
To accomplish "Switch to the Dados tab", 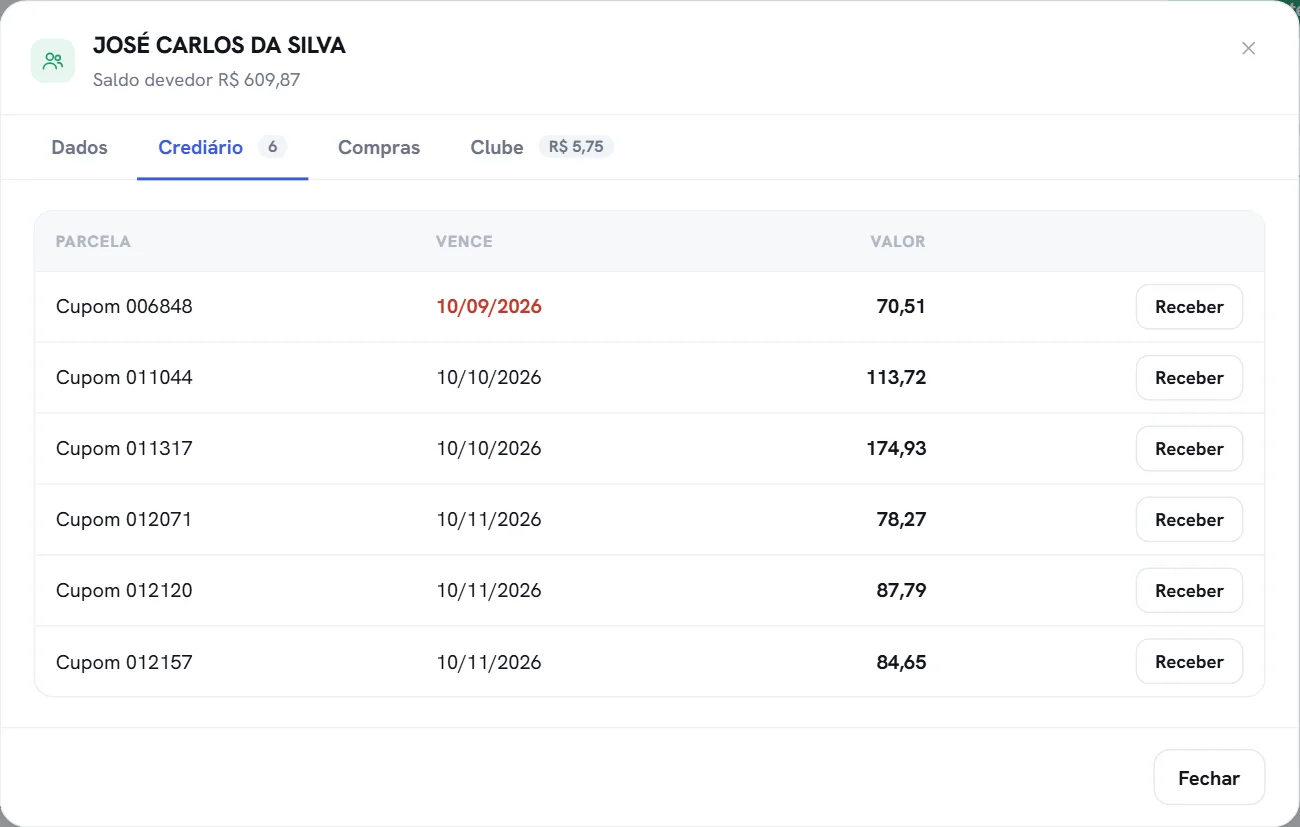I will [x=79, y=147].
